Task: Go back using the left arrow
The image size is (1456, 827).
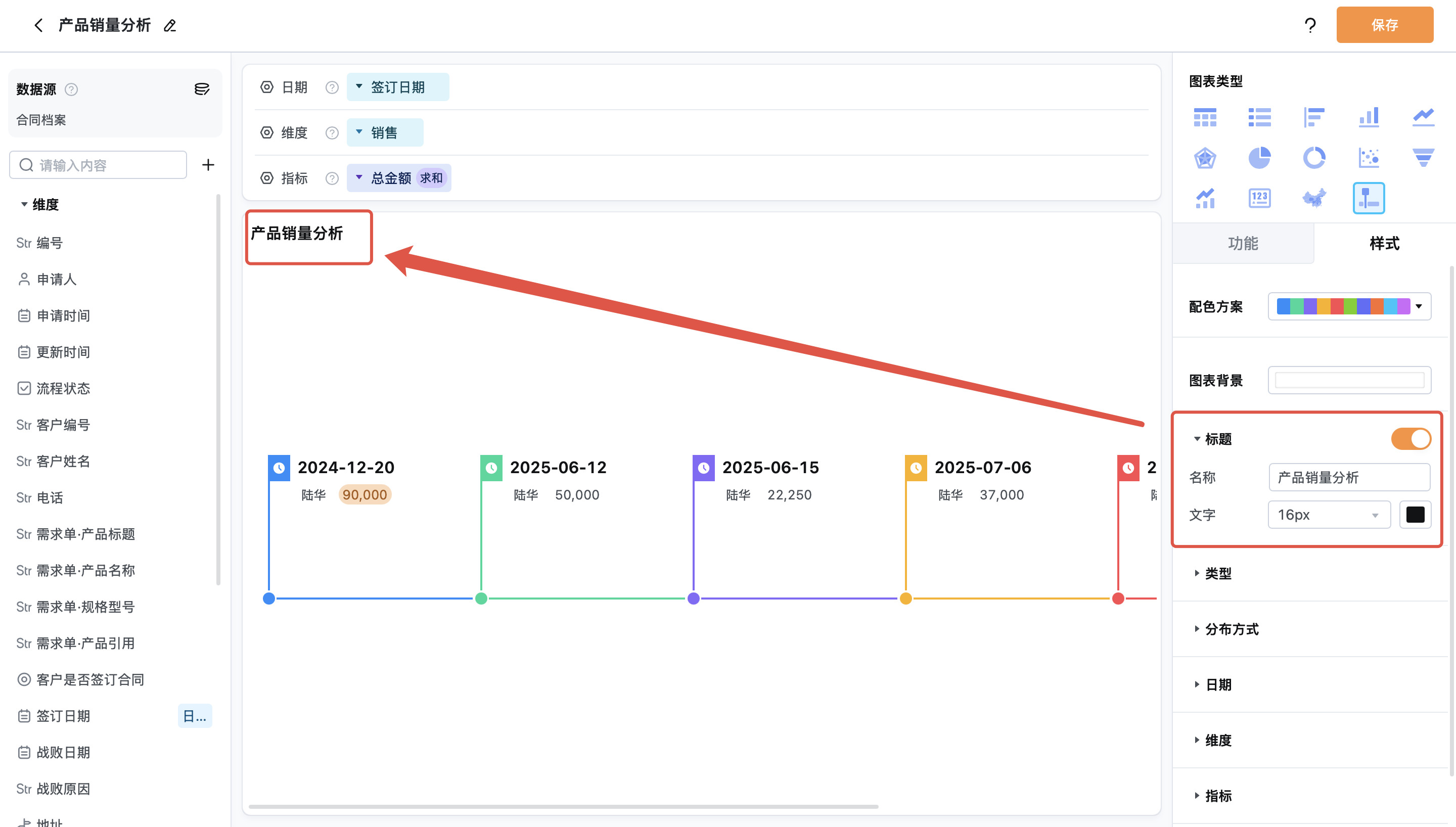Action: click(x=38, y=25)
